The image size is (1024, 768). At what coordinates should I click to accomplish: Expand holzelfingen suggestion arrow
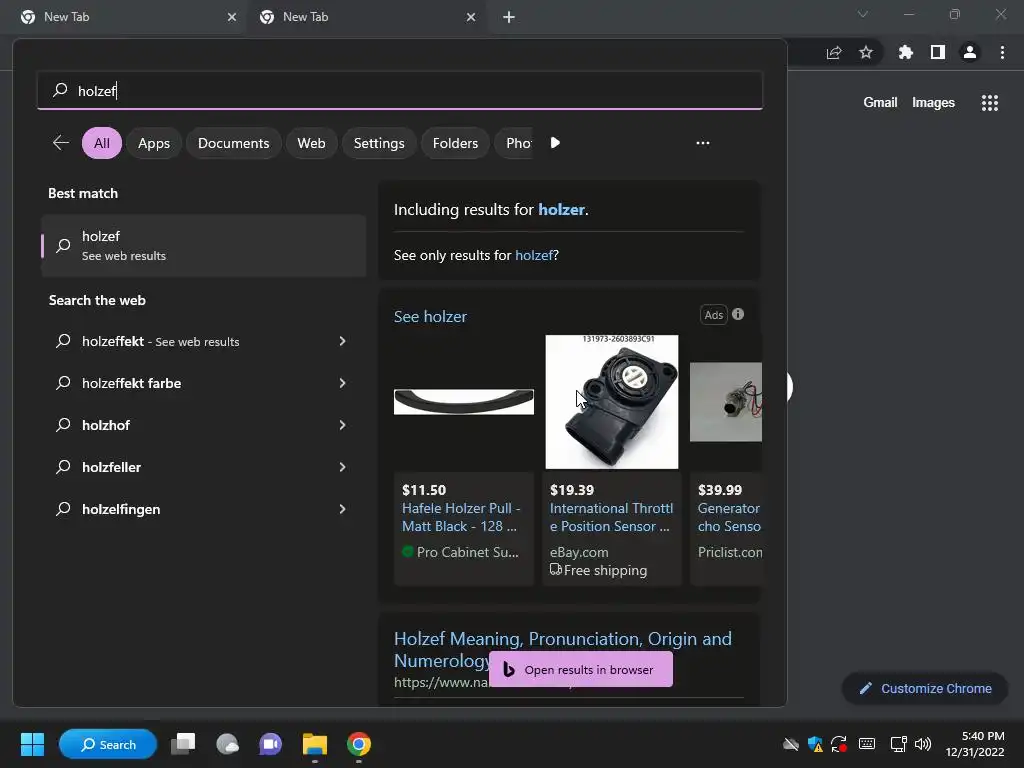coord(342,509)
